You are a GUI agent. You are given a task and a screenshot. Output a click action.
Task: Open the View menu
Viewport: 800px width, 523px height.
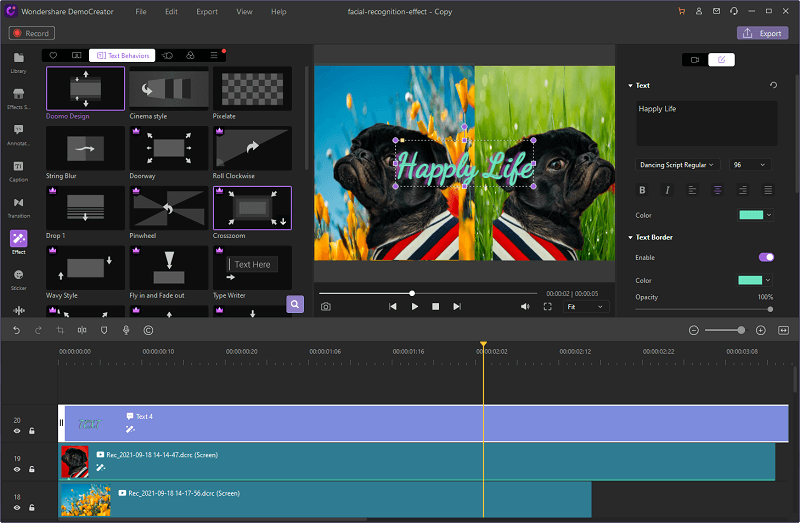coord(244,11)
